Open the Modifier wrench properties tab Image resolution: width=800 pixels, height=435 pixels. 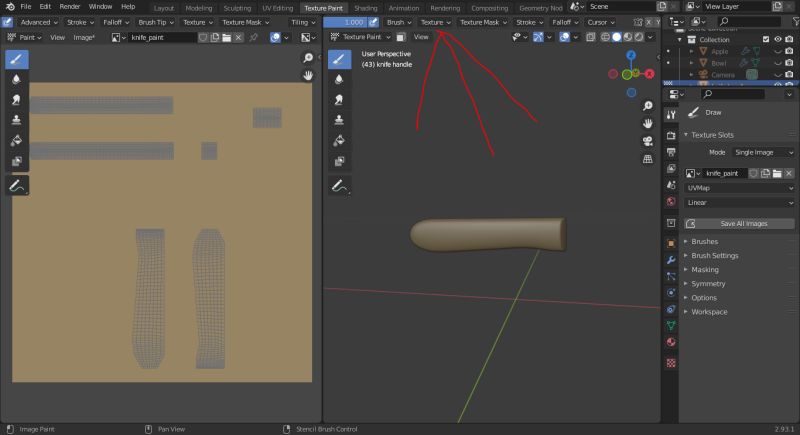tap(671, 260)
